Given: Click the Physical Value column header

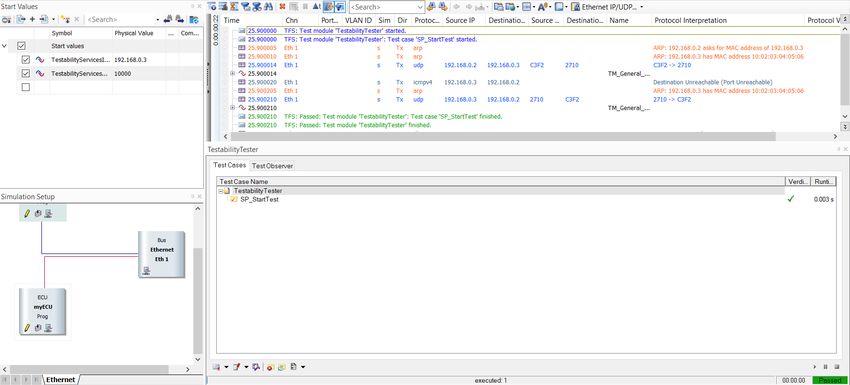Looking at the screenshot, I should pyautogui.click(x=133, y=33).
